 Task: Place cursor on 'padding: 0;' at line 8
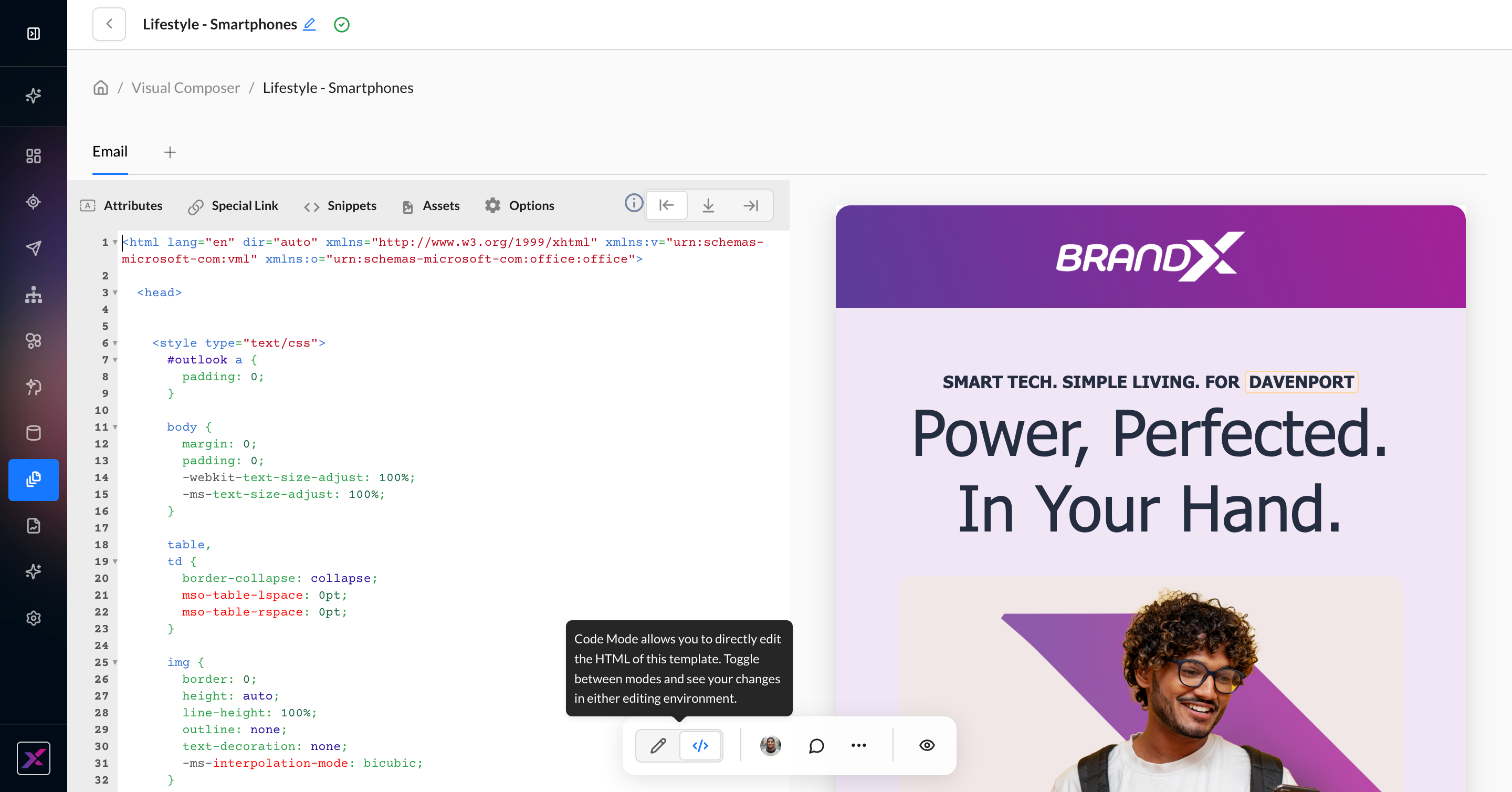(223, 377)
